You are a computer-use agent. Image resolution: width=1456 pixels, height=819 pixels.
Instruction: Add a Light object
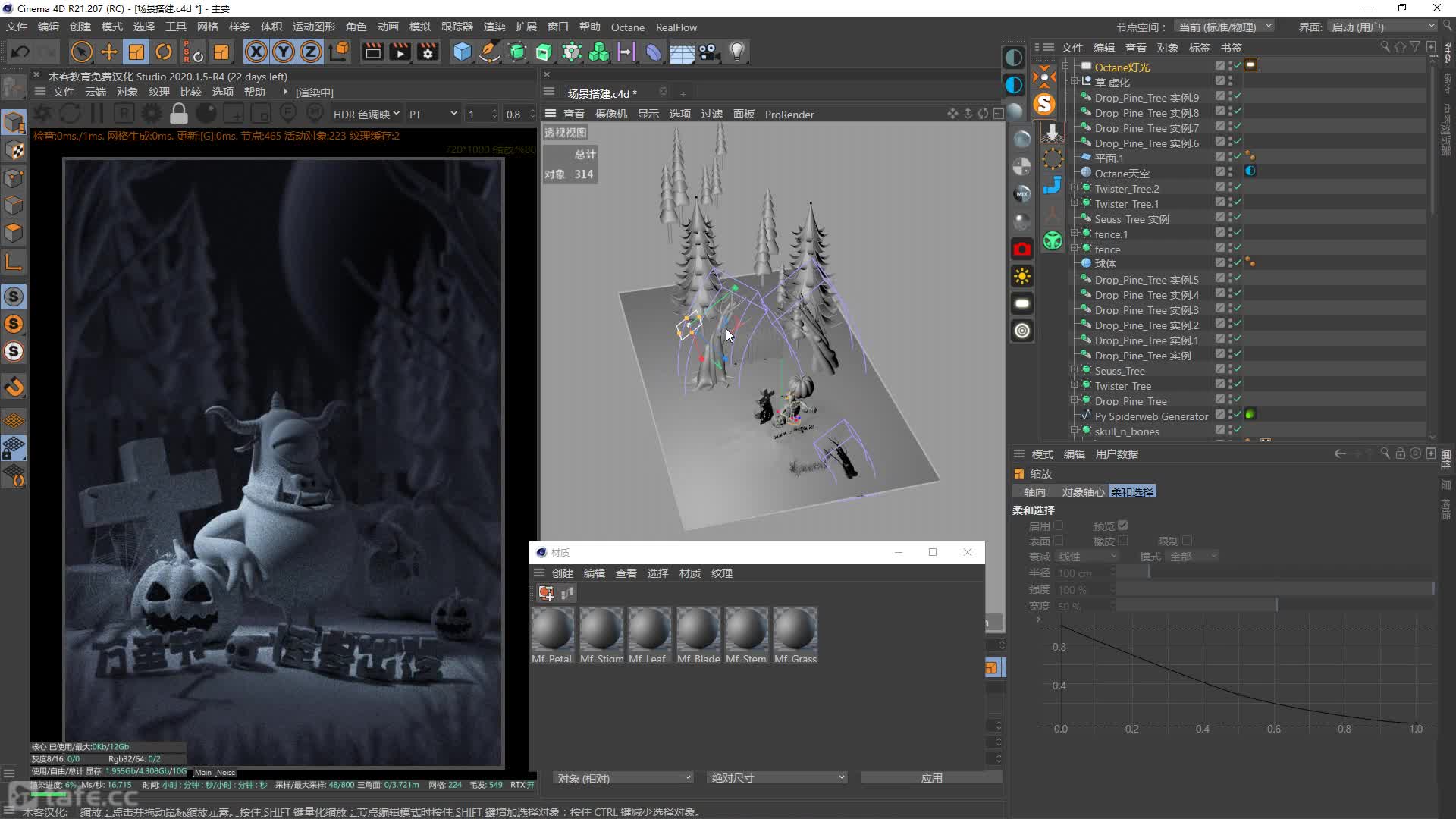(736, 52)
